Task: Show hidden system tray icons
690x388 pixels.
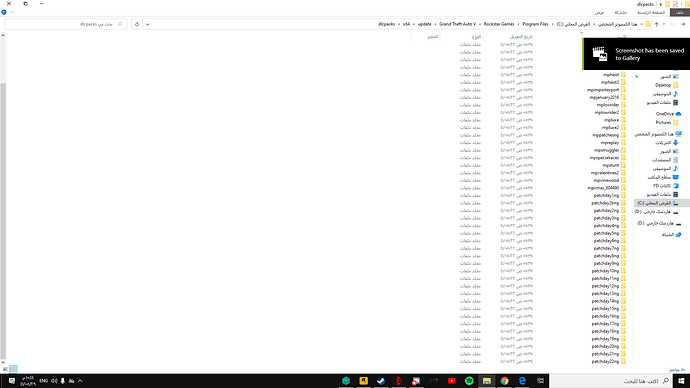Action: pos(80,381)
